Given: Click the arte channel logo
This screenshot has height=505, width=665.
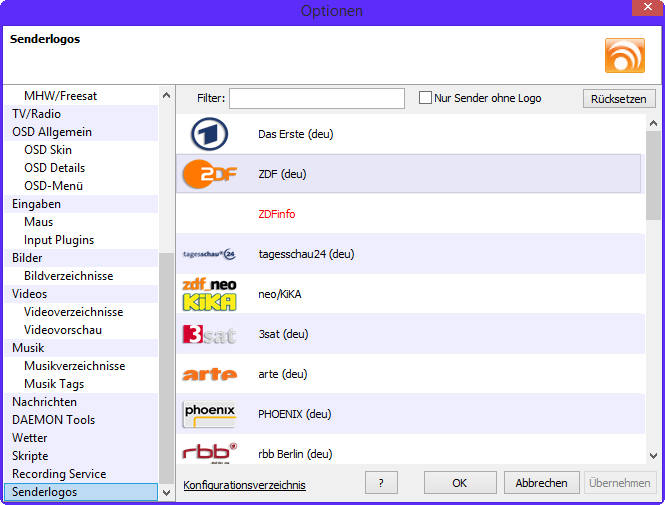Looking at the screenshot, I should pos(209,374).
